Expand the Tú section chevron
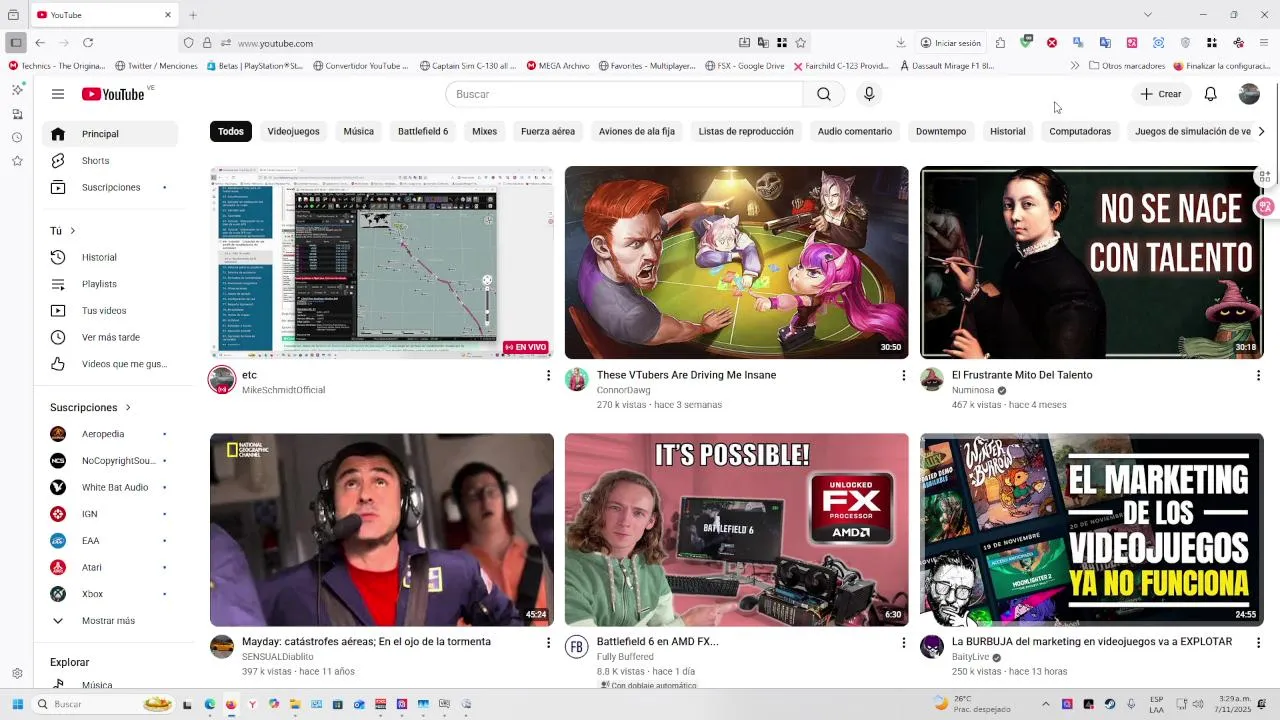 pyautogui.click(x=72, y=231)
